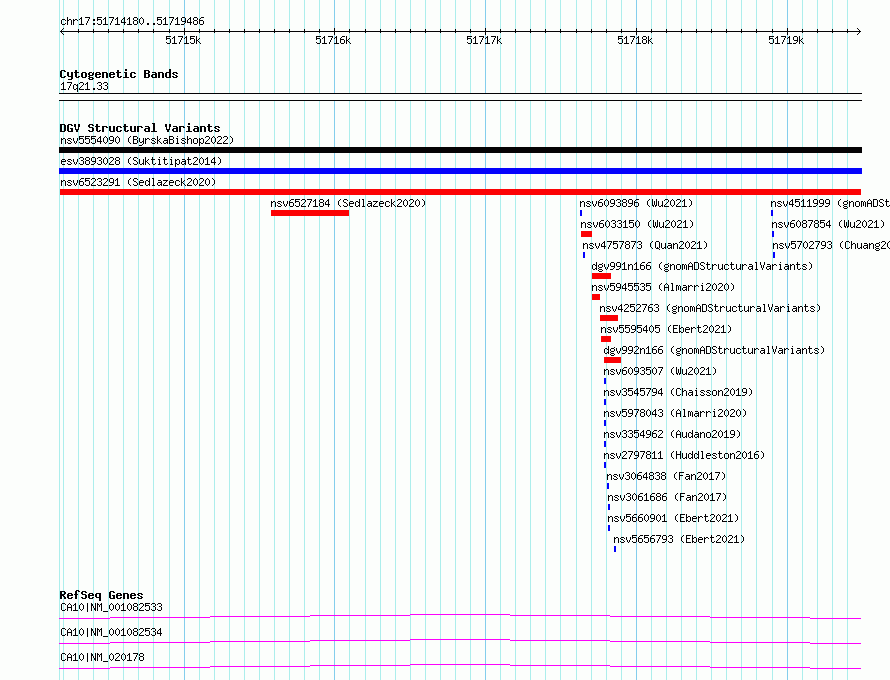The width and height of the screenshot is (890, 680).
Task: Click blue marker under nsv5656793
Action: (615, 549)
